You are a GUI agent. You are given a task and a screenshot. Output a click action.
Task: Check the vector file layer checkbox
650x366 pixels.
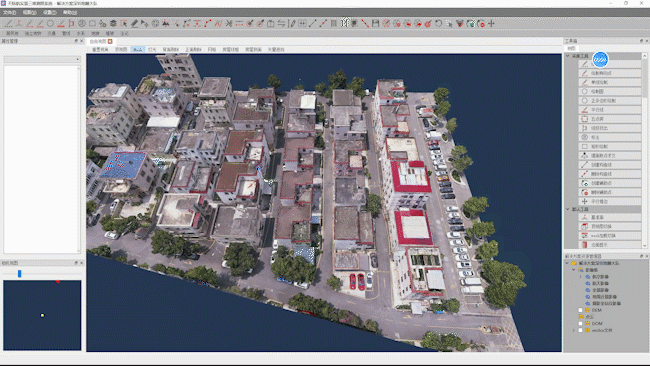tap(580, 330)
